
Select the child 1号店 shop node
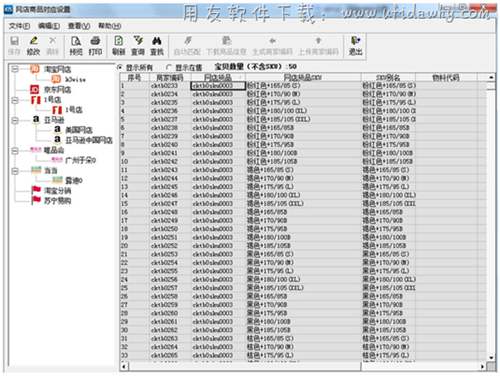pos(74,110)
